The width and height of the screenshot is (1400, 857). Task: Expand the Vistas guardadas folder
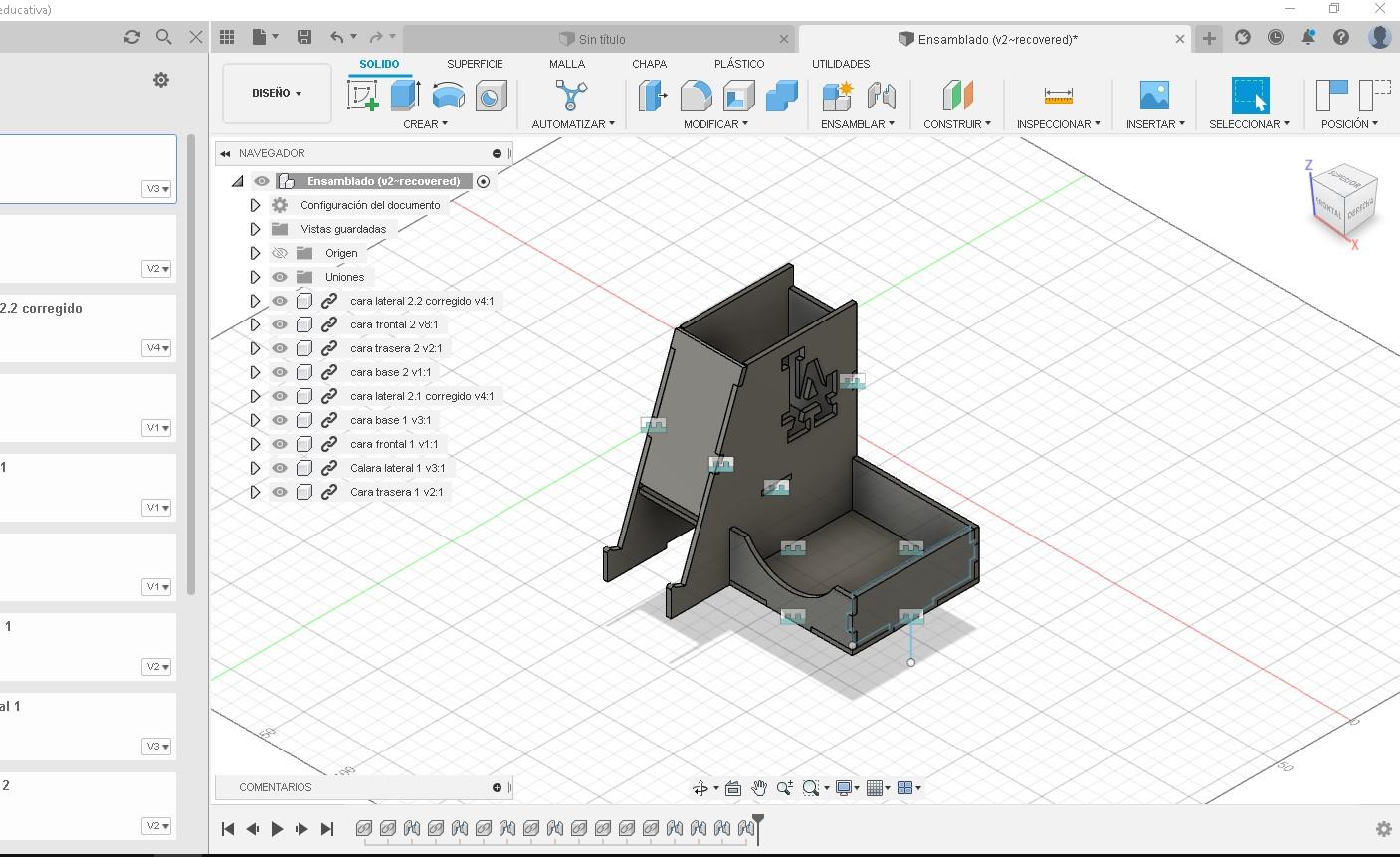click(255, 229)
